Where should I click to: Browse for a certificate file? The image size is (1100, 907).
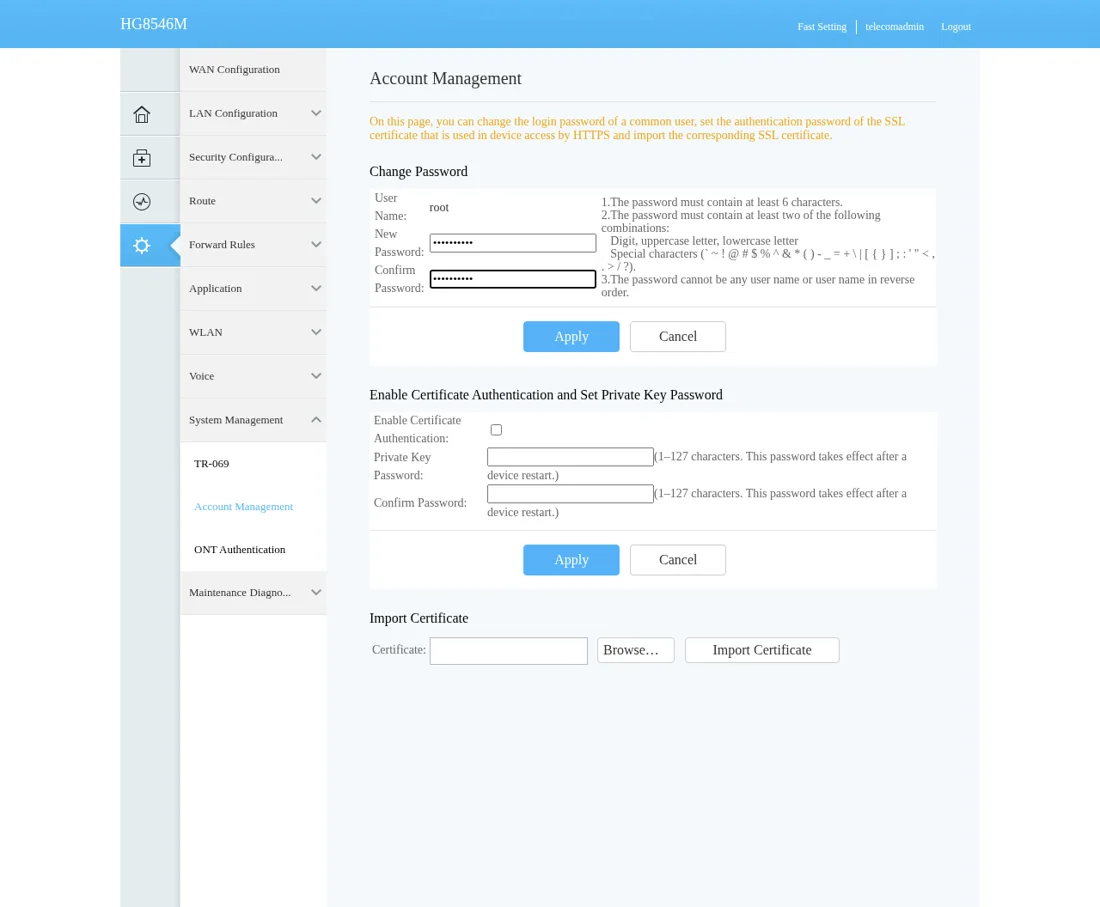click(636, 650)
